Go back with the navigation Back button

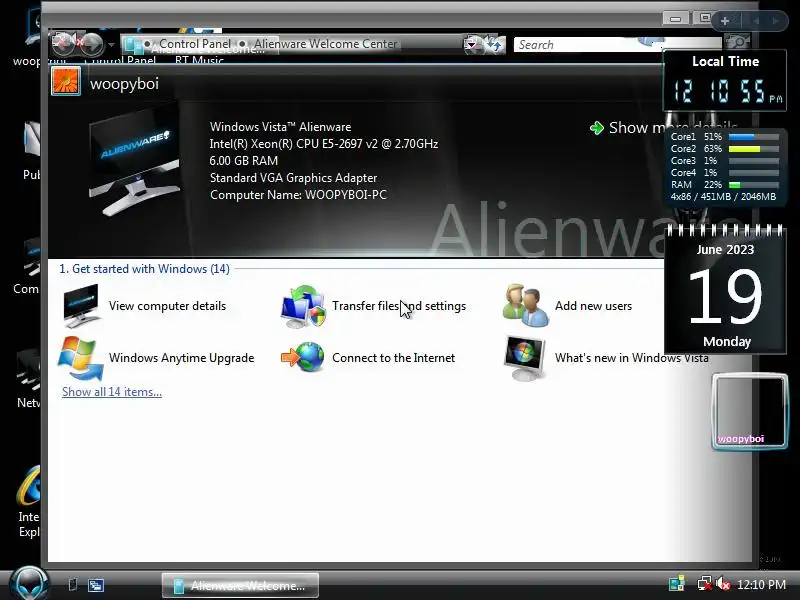64,43
